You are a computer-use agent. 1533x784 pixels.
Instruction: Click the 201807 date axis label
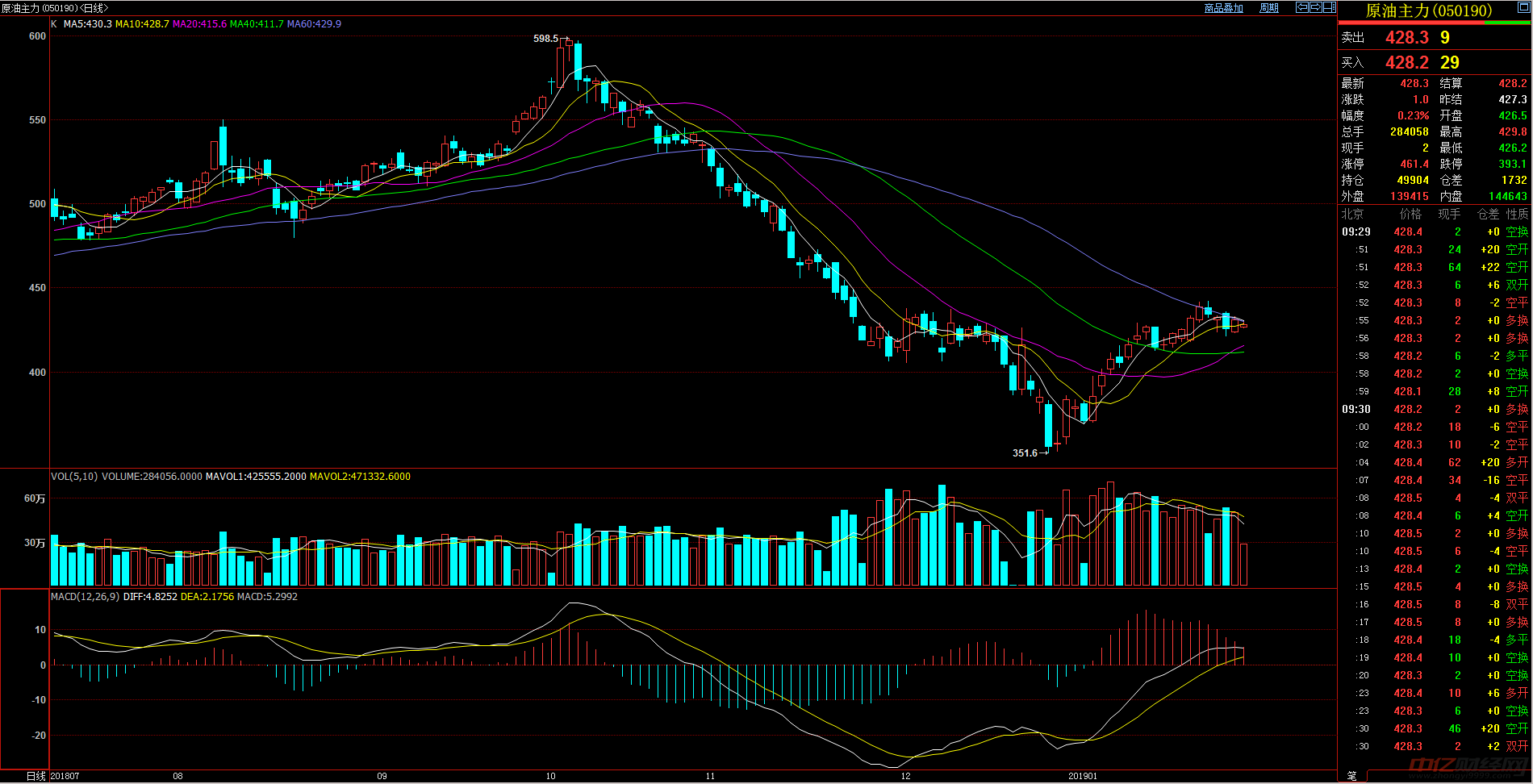pyautogui.click(x=65, y=776)
